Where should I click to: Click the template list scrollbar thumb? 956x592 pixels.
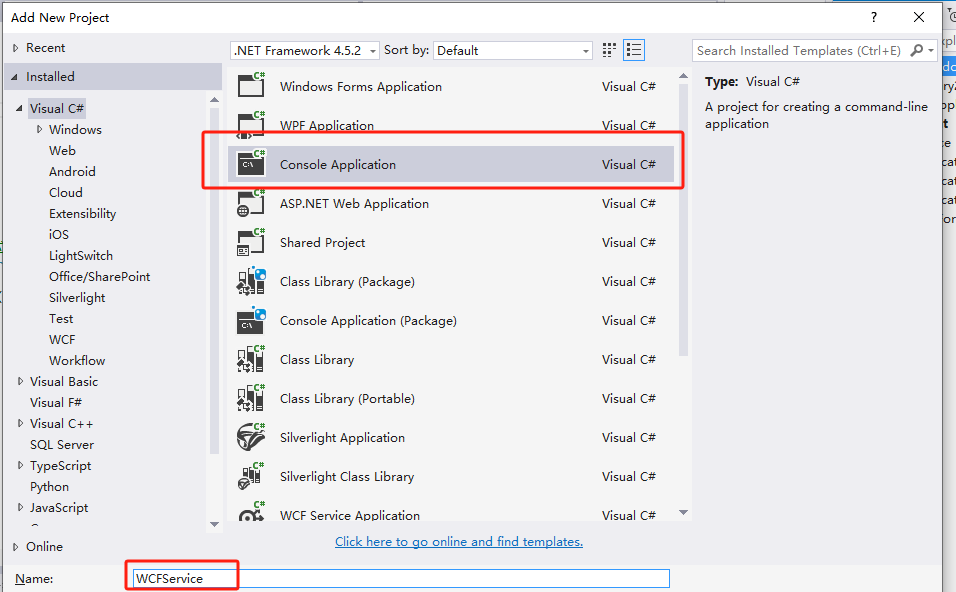tap(683, 219)
